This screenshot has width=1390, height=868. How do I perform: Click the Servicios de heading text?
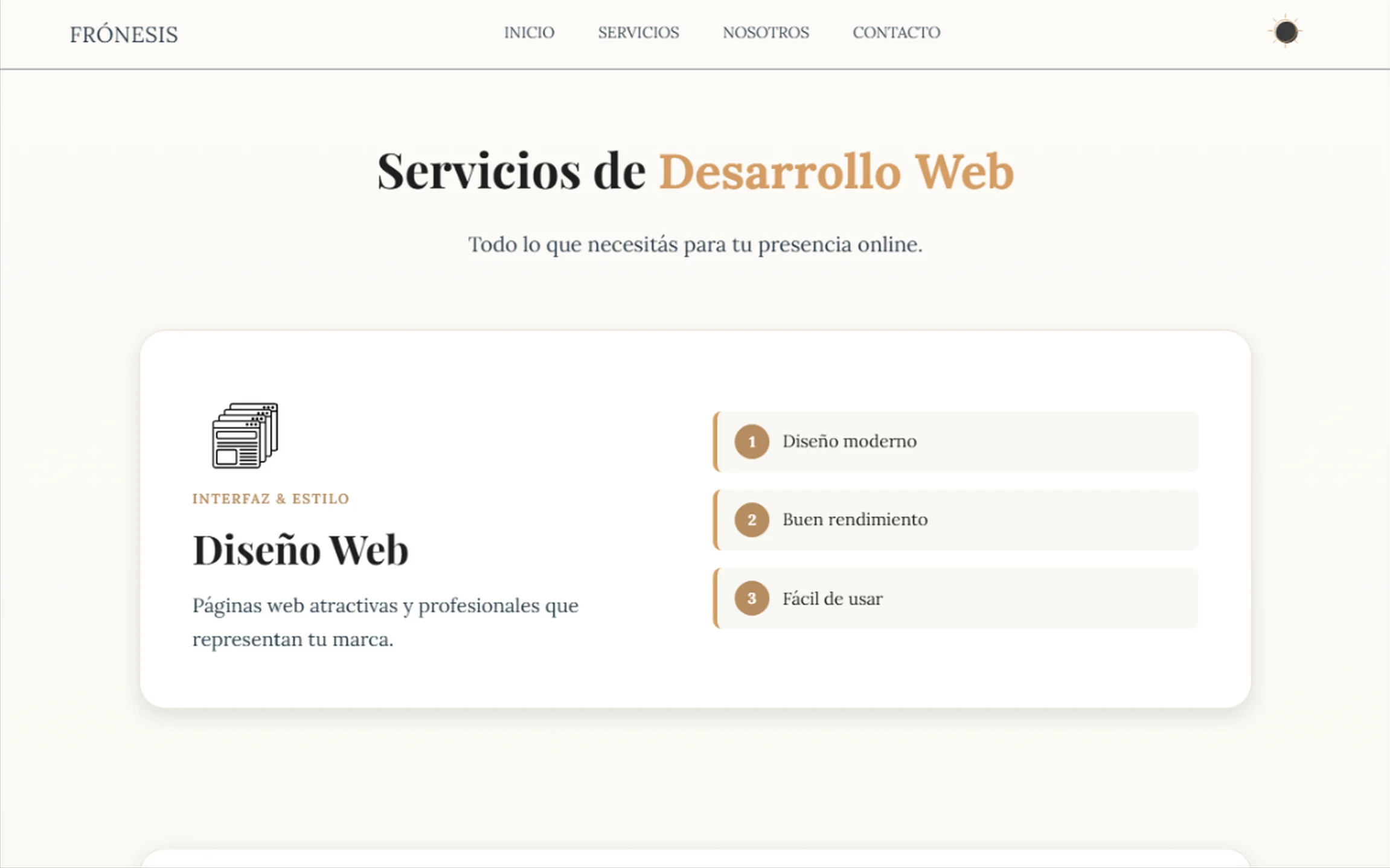pos(511,172)
